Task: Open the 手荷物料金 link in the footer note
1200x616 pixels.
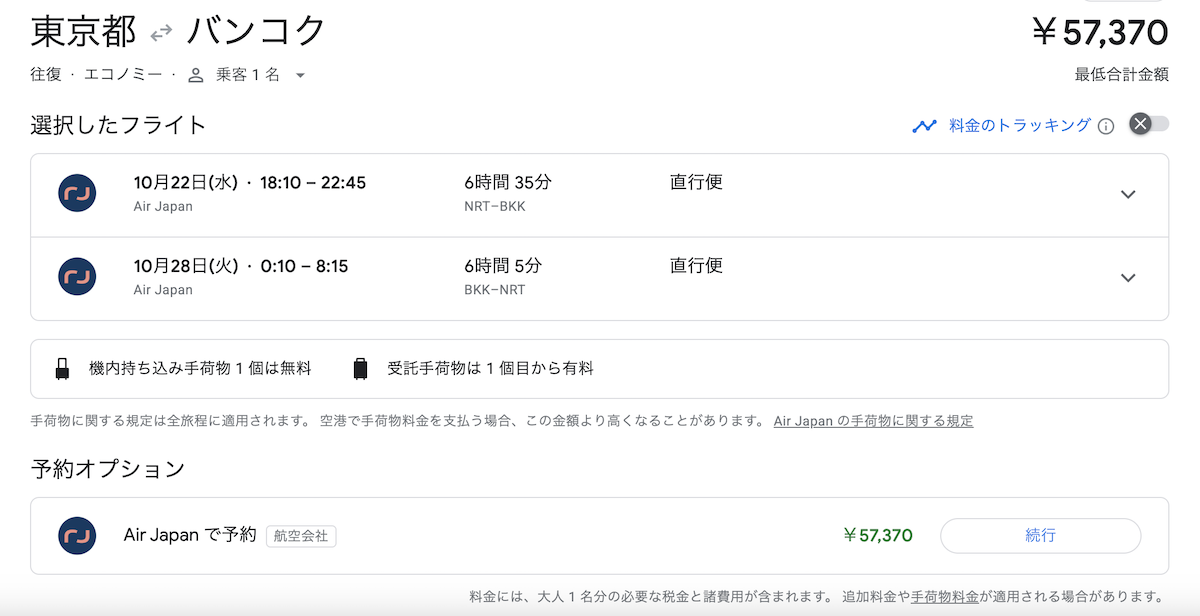Action: (x=945, y=596)
